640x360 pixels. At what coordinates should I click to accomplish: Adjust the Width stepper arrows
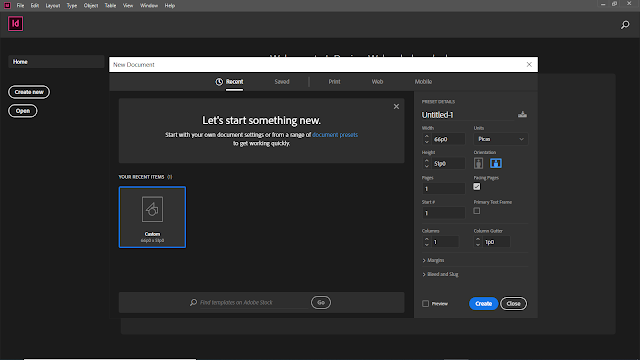click(x=427, y=139)
